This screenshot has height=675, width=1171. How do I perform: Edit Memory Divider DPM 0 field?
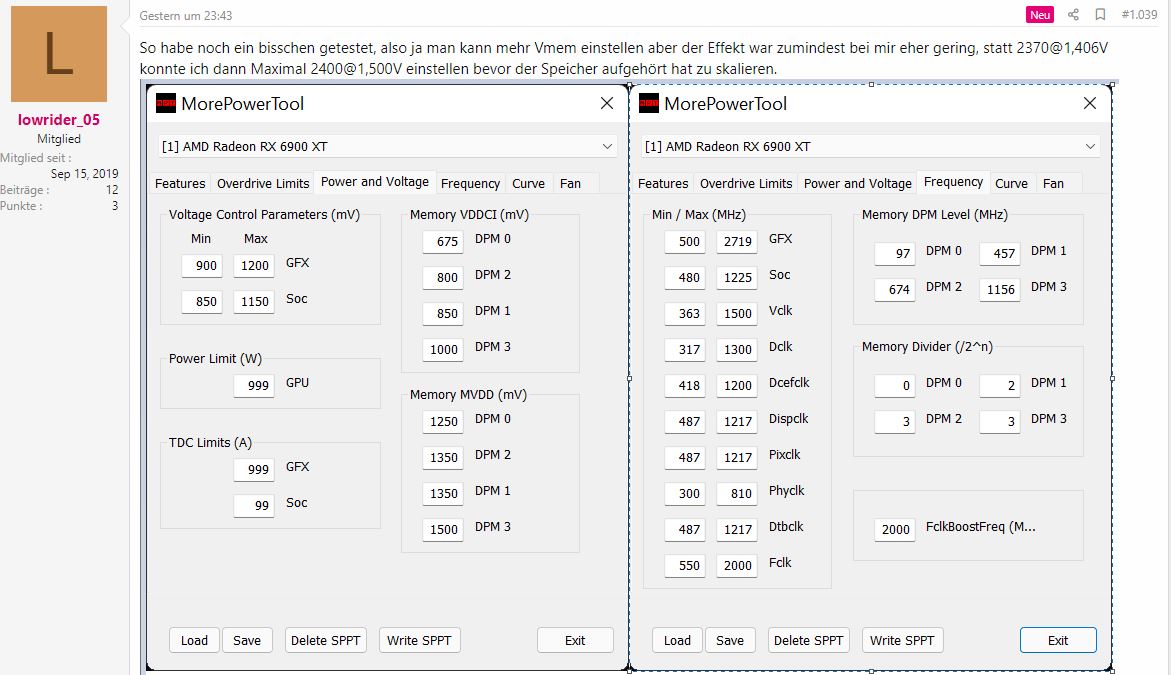[895, 385]
